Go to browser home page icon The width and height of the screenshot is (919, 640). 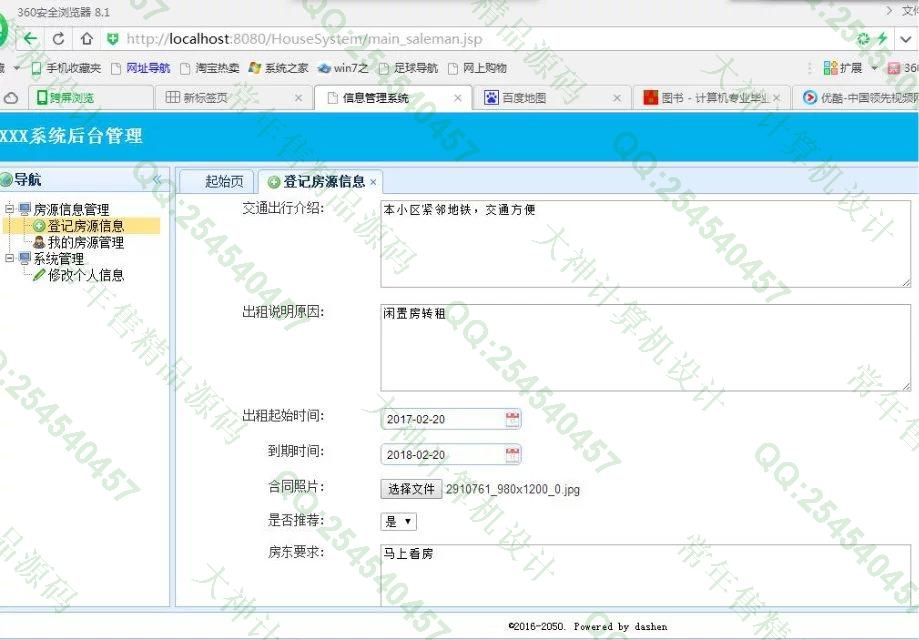coord(87,39)
